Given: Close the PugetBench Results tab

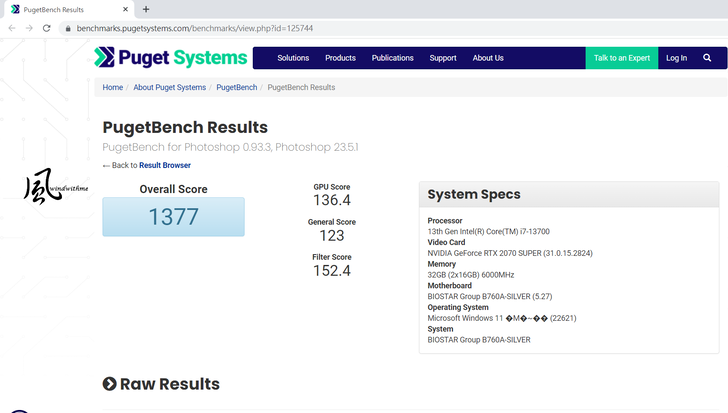Looking at the screenshot, I should (127, 9).
